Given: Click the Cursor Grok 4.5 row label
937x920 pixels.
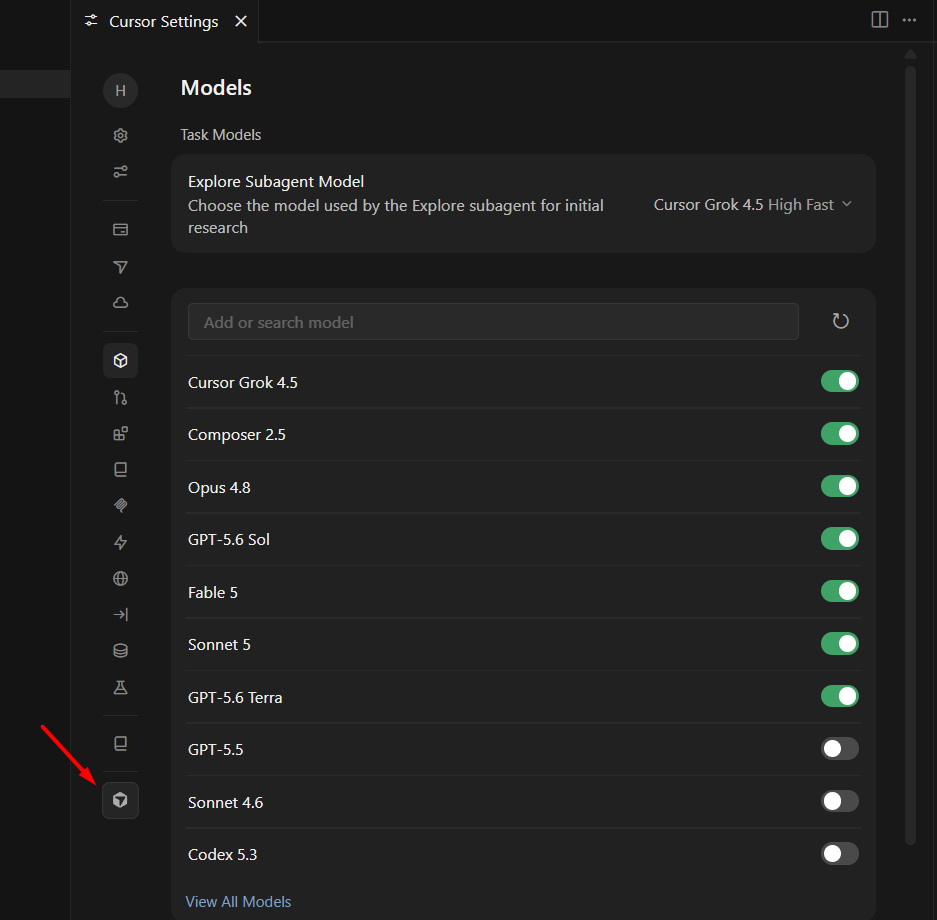Looking at the screenshot, I should (x=243, y=382).
